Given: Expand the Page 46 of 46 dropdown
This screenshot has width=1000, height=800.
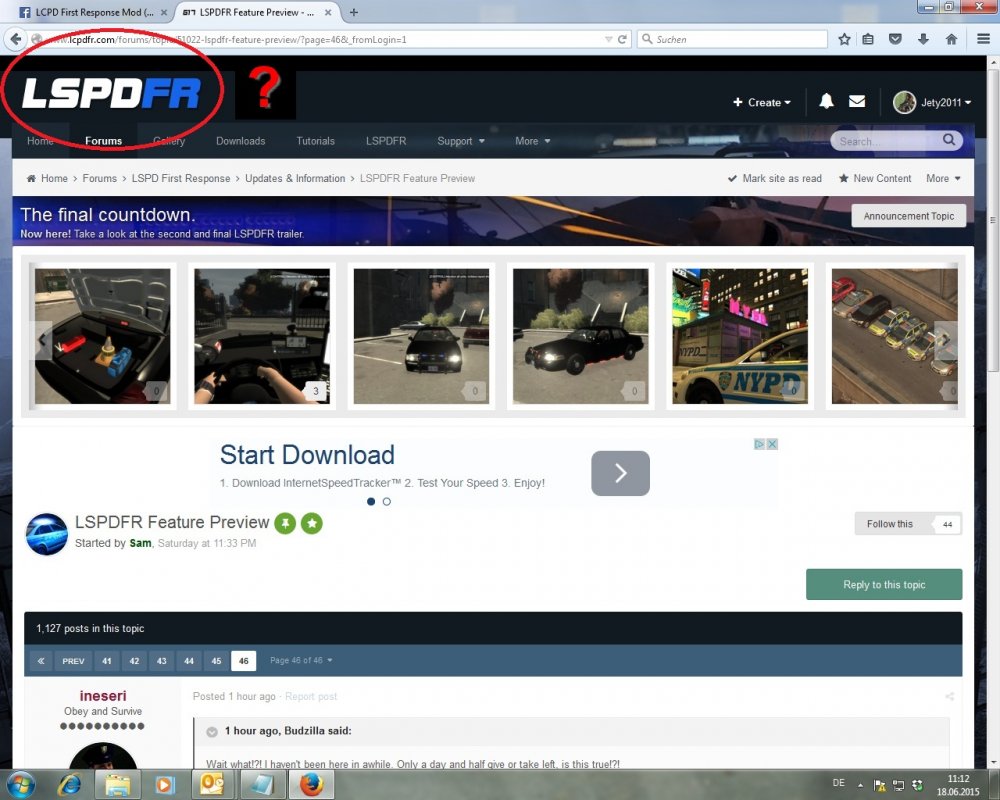Looking at the screenshot, I should pyautogui.click(x=301, y=660).
